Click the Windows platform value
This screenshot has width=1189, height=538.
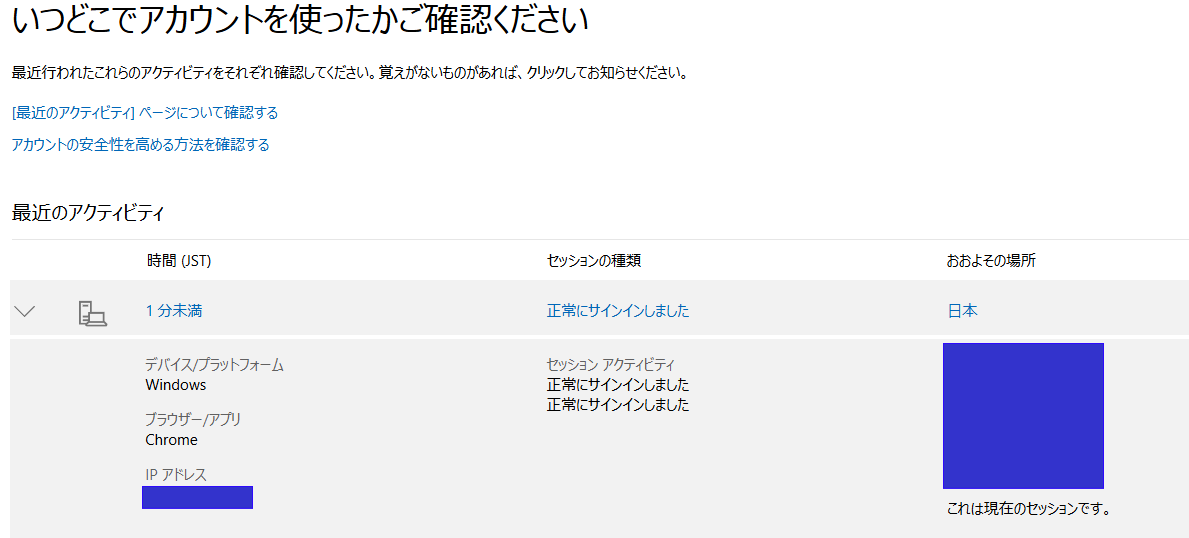176,385
